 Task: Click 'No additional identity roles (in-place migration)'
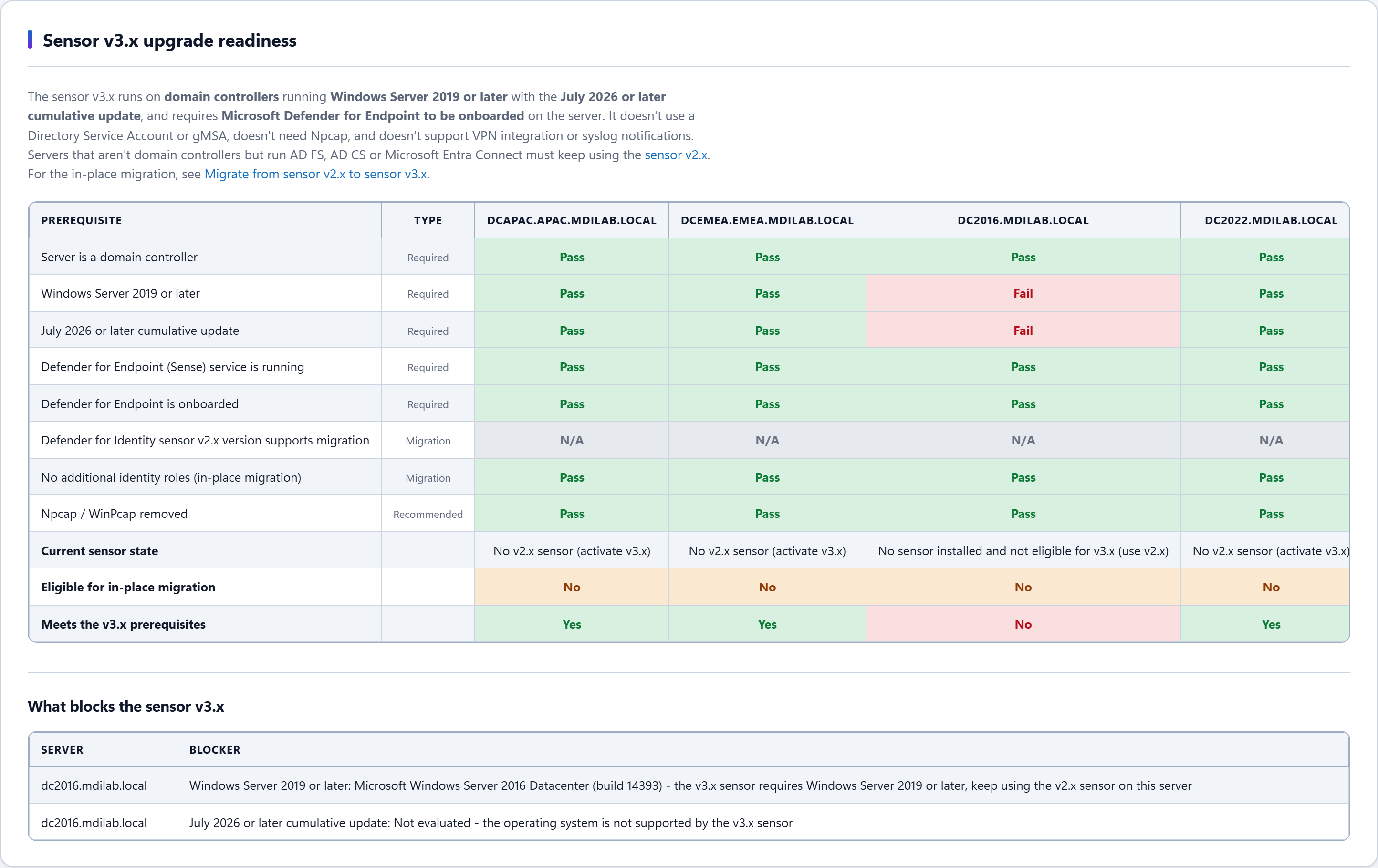[x=171, y=477]
